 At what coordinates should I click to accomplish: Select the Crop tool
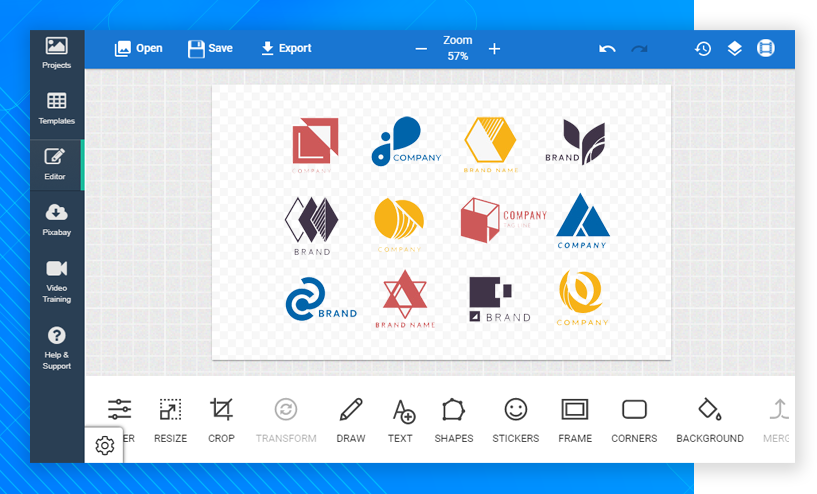tap(221, 420)
